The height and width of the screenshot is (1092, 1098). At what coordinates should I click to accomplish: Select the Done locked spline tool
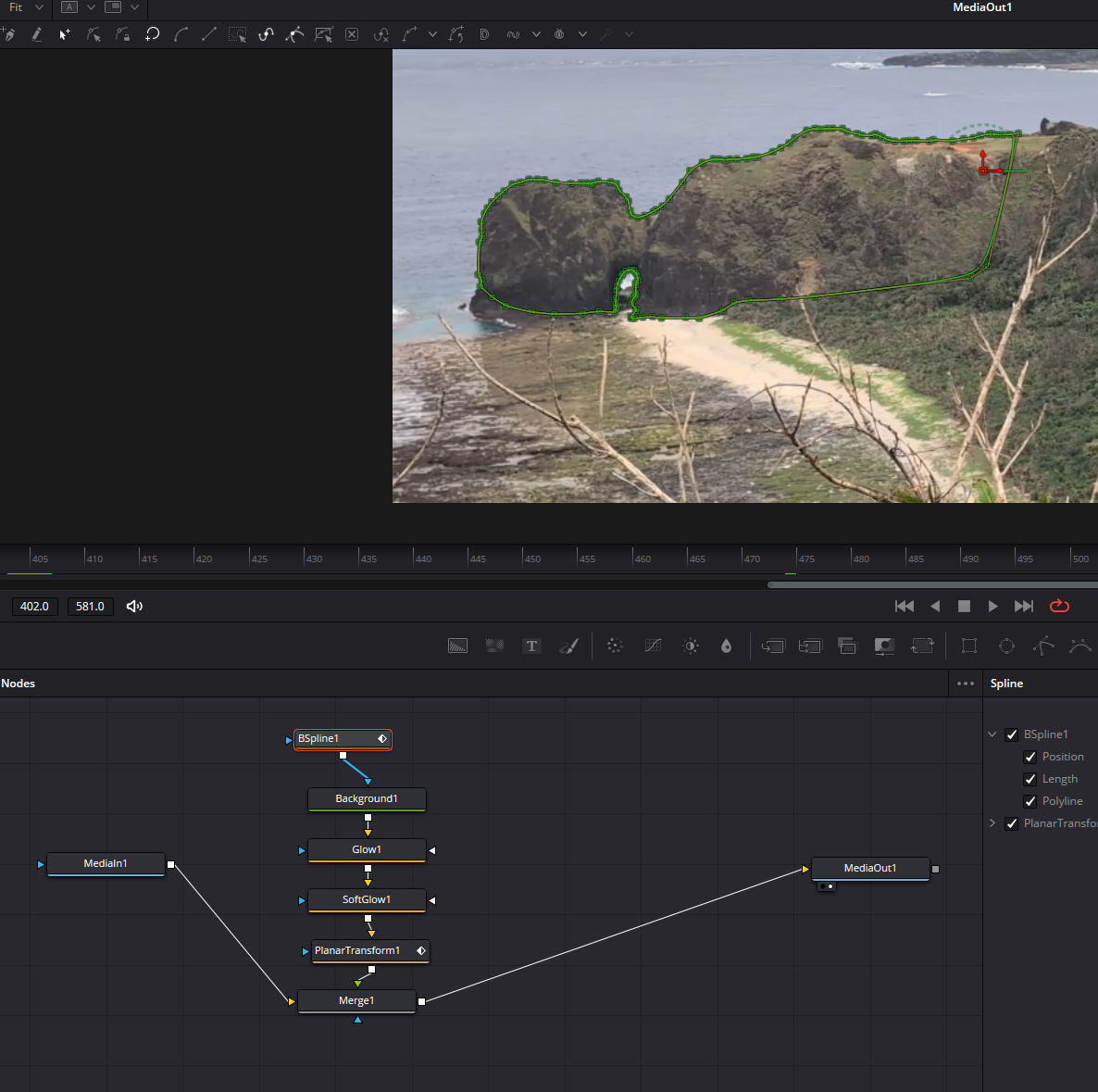(122, 34)
